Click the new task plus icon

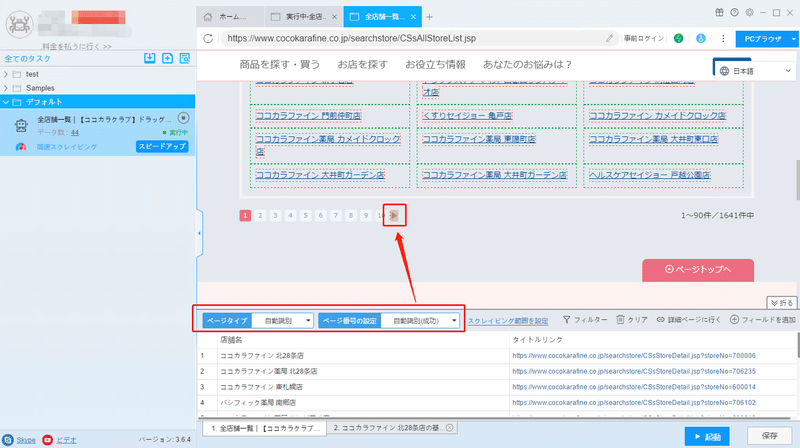pyautogui.click(x=167, y=58)
